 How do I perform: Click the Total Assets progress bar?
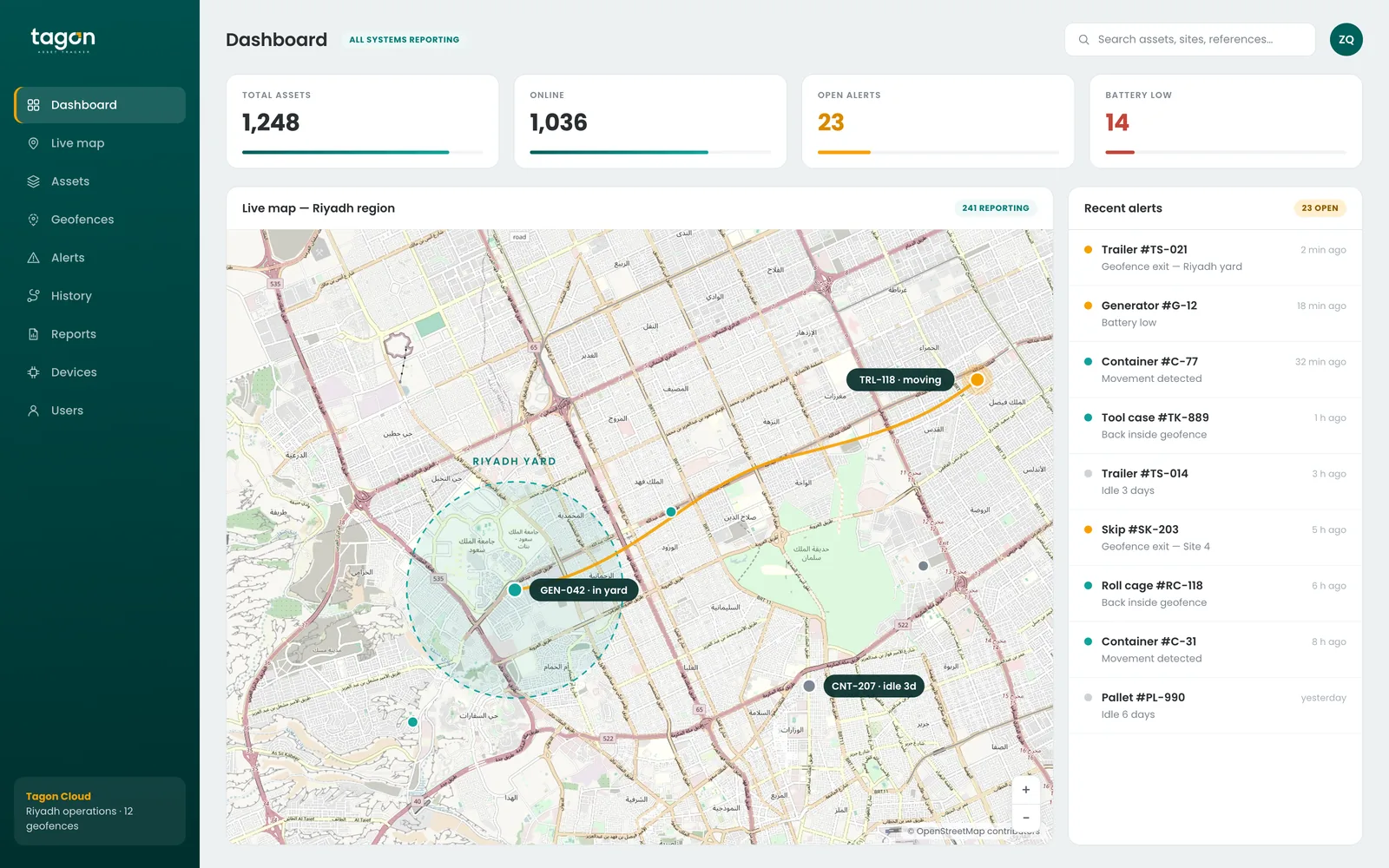coord(363,153)
